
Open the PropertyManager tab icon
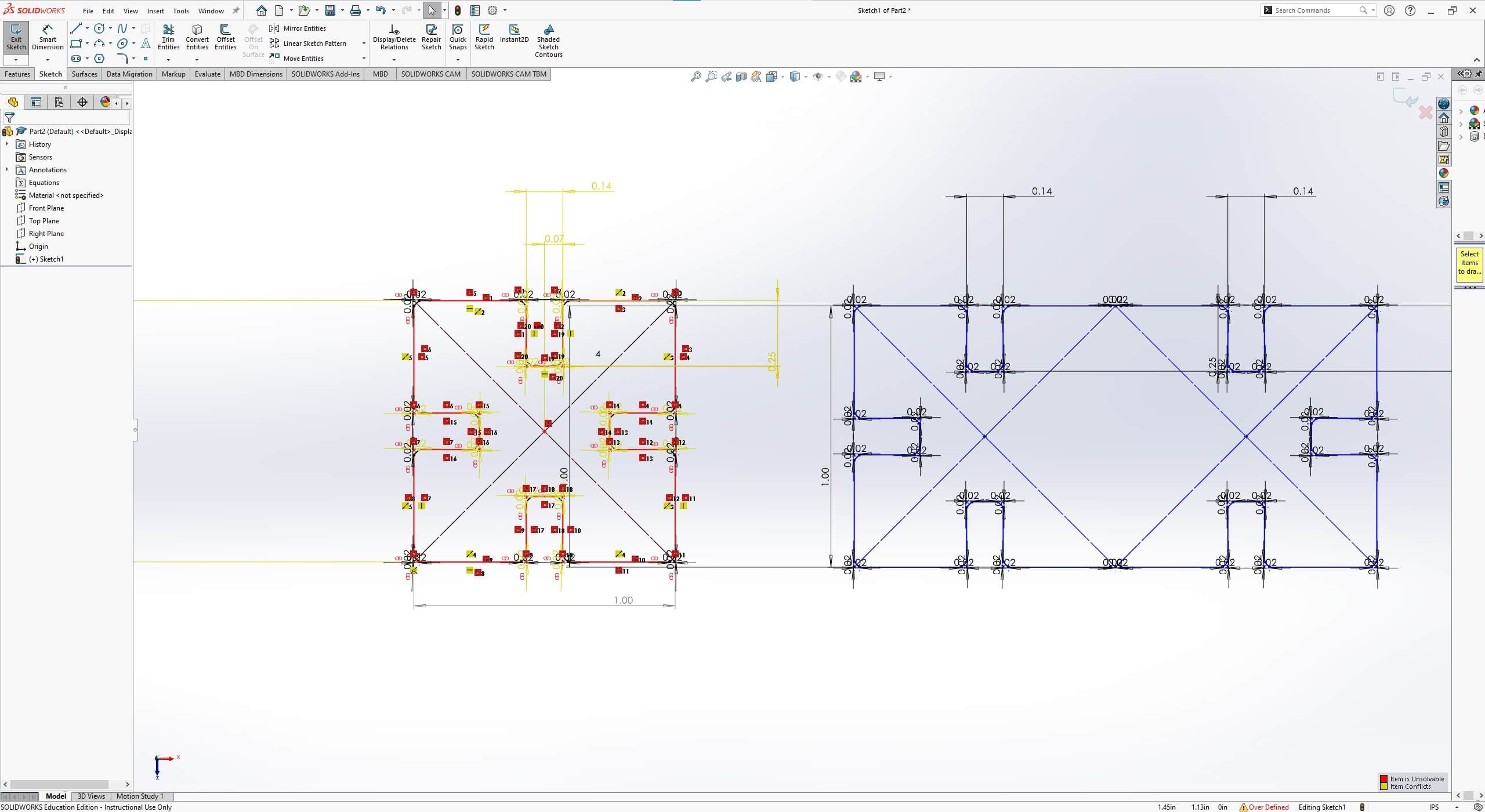coord(35,102)
